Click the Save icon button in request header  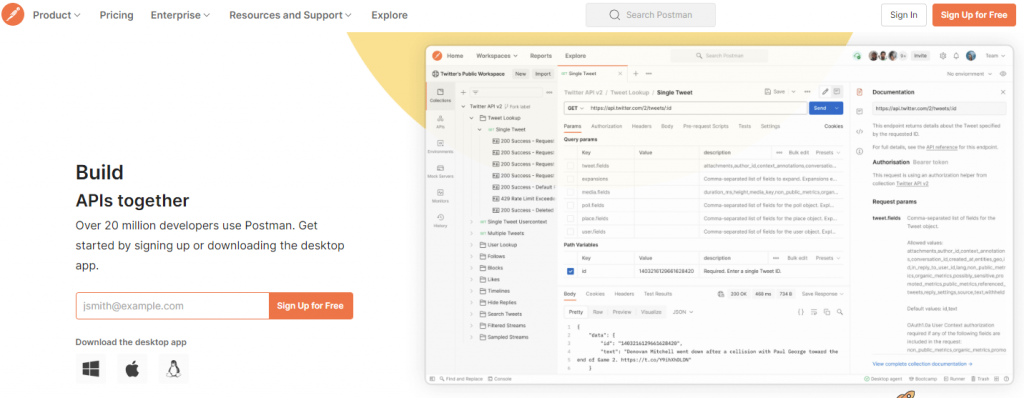click(x=775, y=92)
